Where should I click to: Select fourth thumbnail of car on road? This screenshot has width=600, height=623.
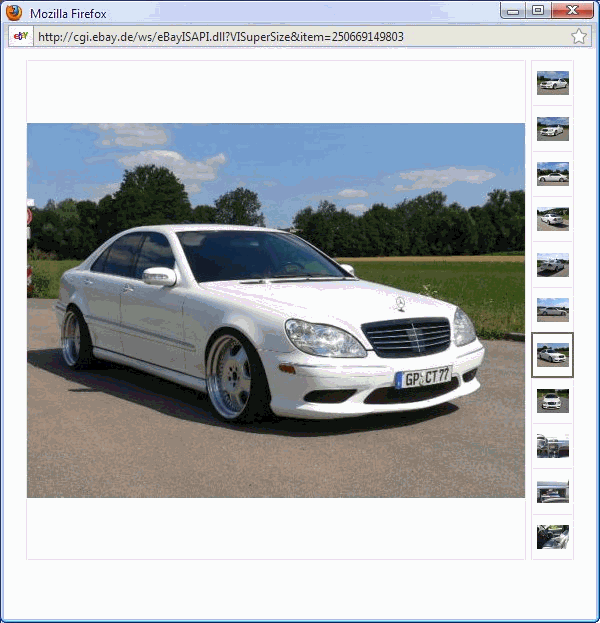coord(553,219)
